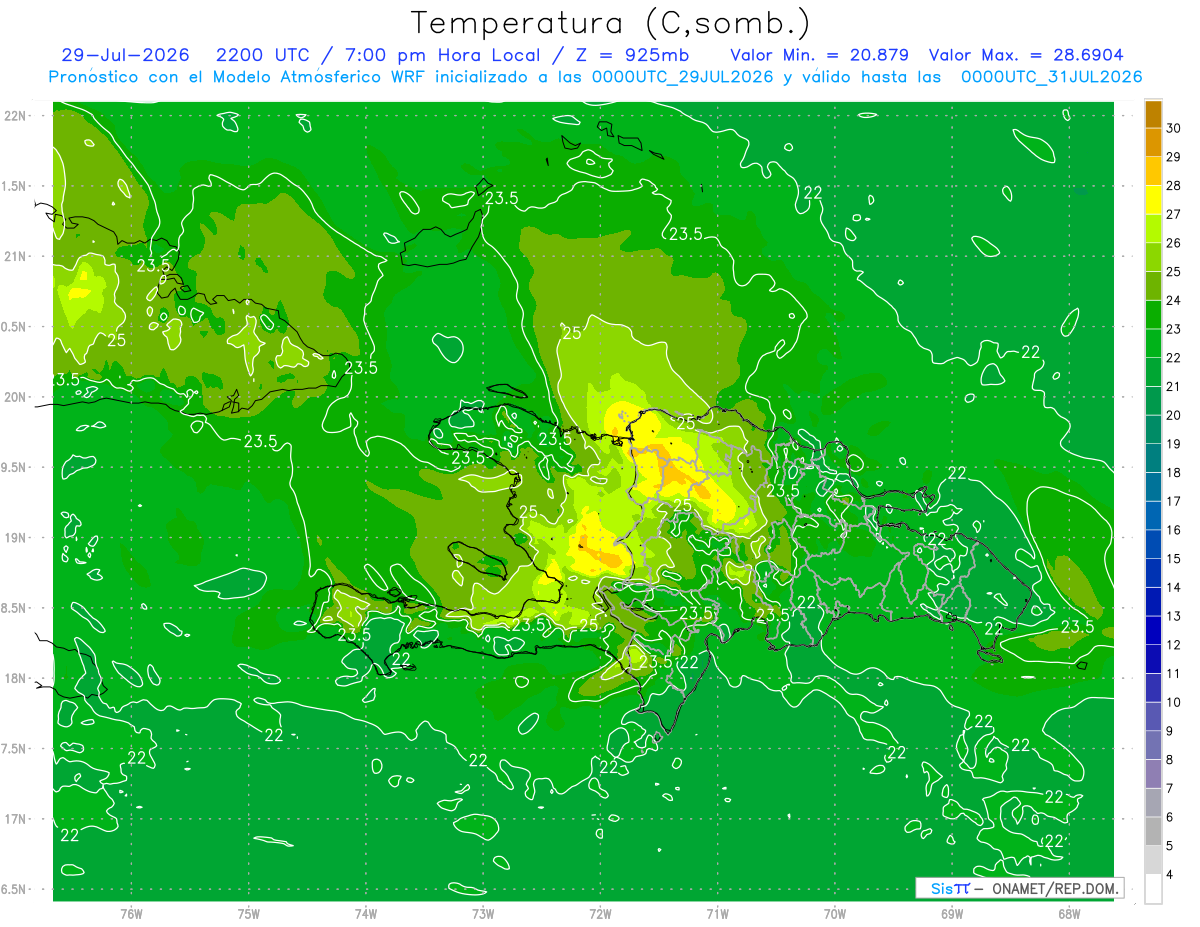Screen dimensions: 1200x927
Task: Click the color bar label "29"
Action: point(1174,157)
